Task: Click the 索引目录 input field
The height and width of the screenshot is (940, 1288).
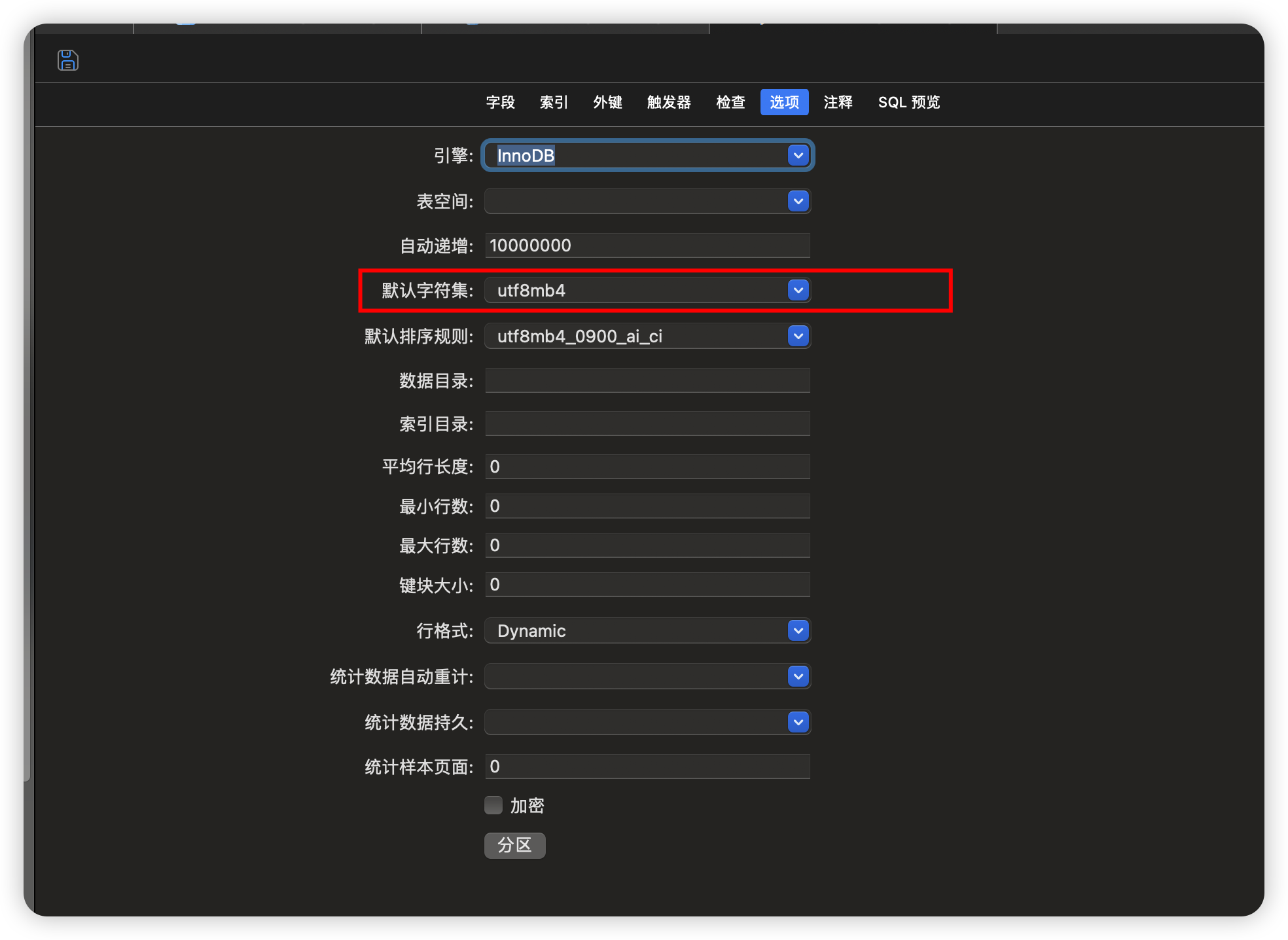Action: coord(647,424)
